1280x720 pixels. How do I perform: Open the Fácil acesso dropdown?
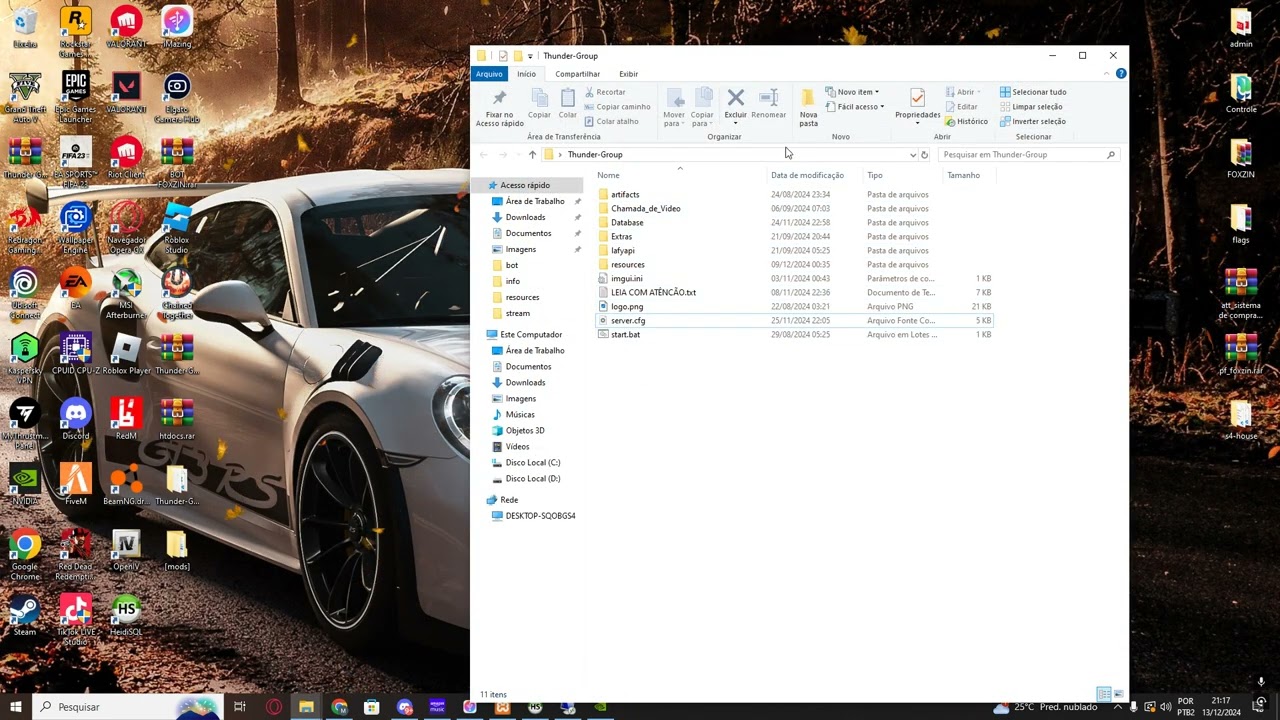(855, 107)
